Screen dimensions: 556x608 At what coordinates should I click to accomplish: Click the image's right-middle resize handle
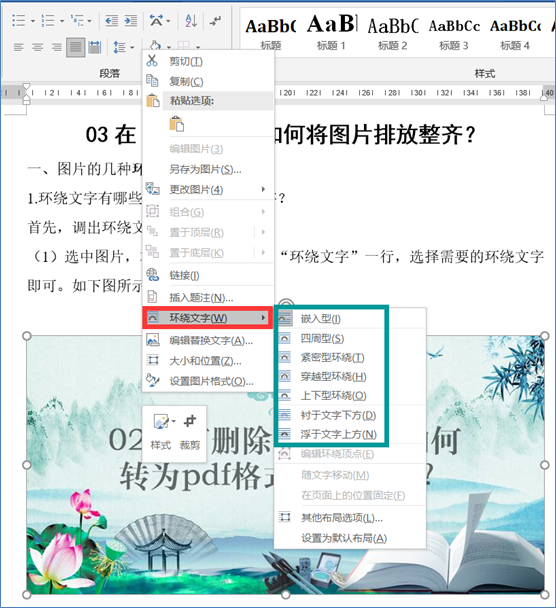point(544,465)
